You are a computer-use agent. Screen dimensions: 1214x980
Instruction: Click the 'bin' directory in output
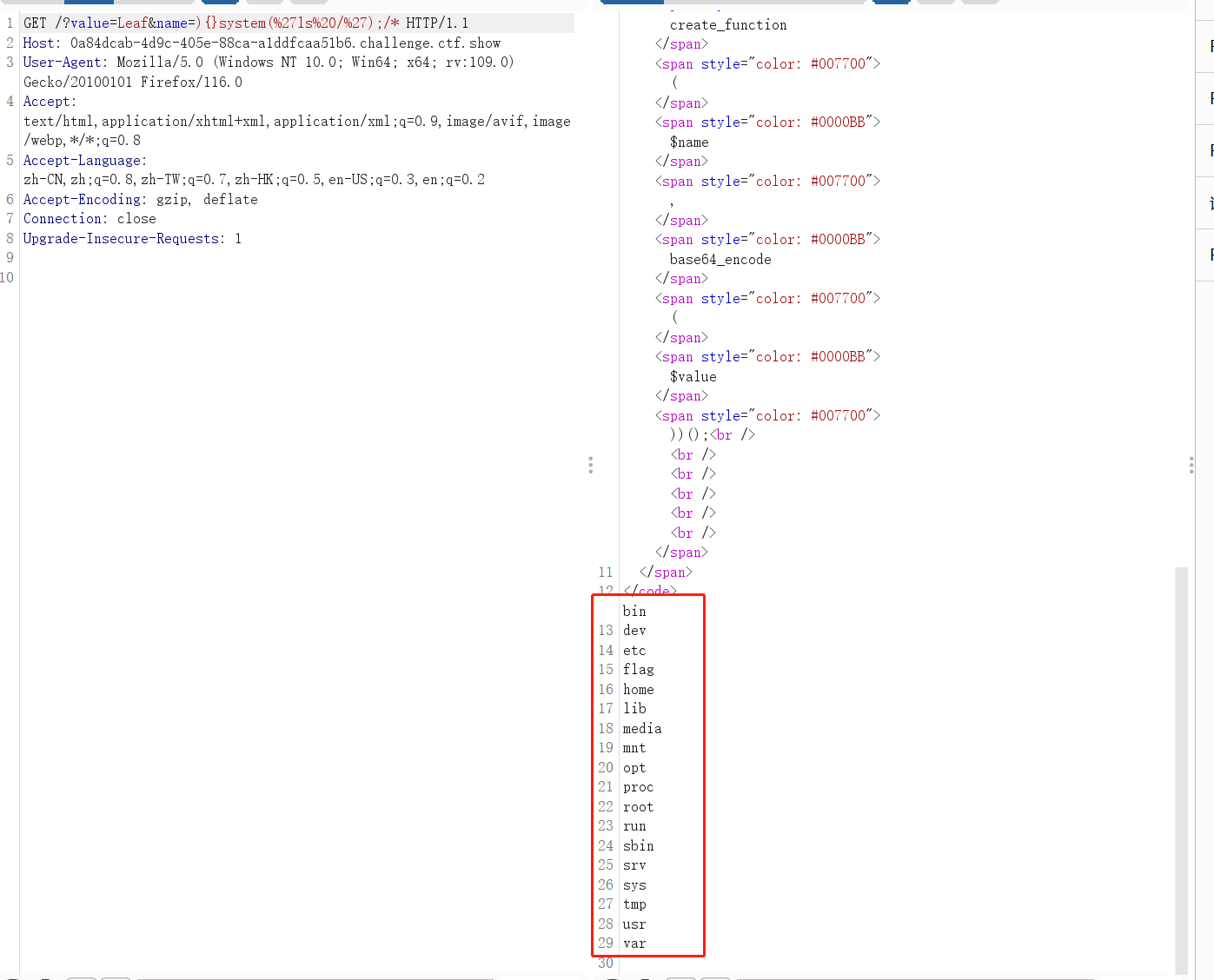(x=634, y=612)
